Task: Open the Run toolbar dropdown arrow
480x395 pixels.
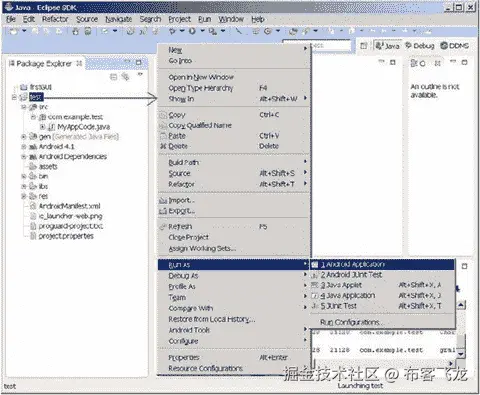Action: [202, 31]
